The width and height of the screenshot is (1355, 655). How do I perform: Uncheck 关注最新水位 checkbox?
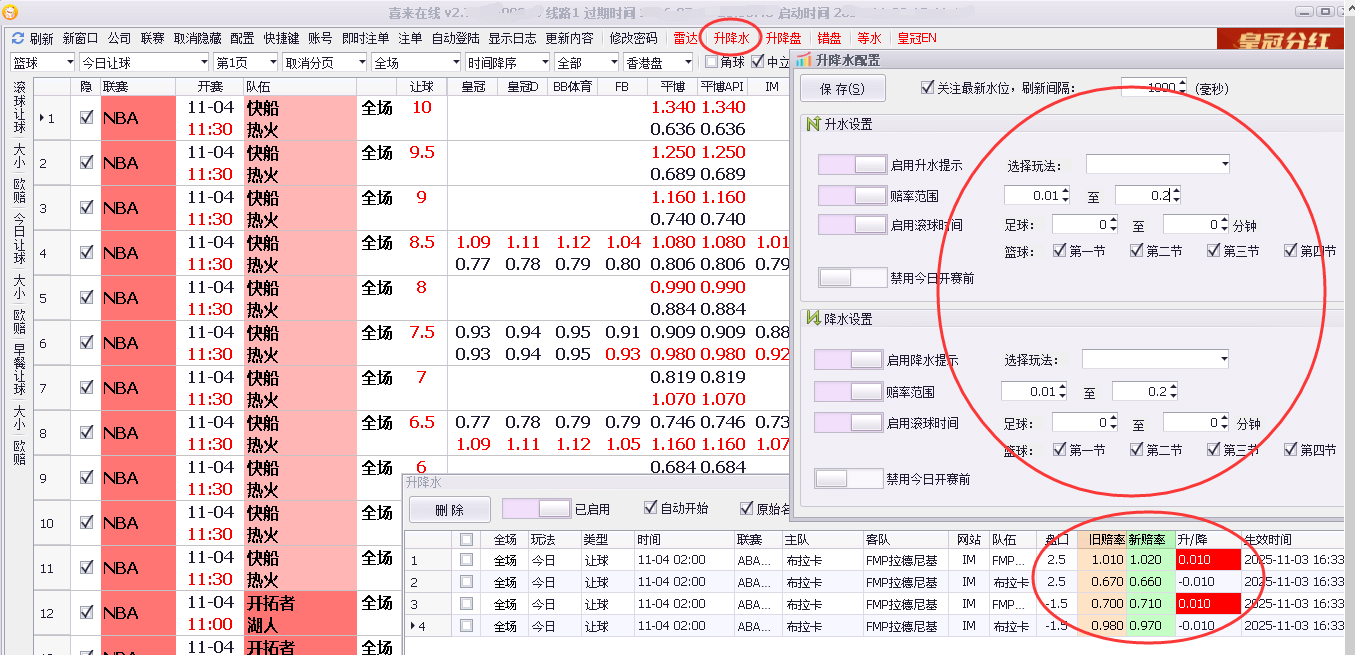[x=926, y=88]
